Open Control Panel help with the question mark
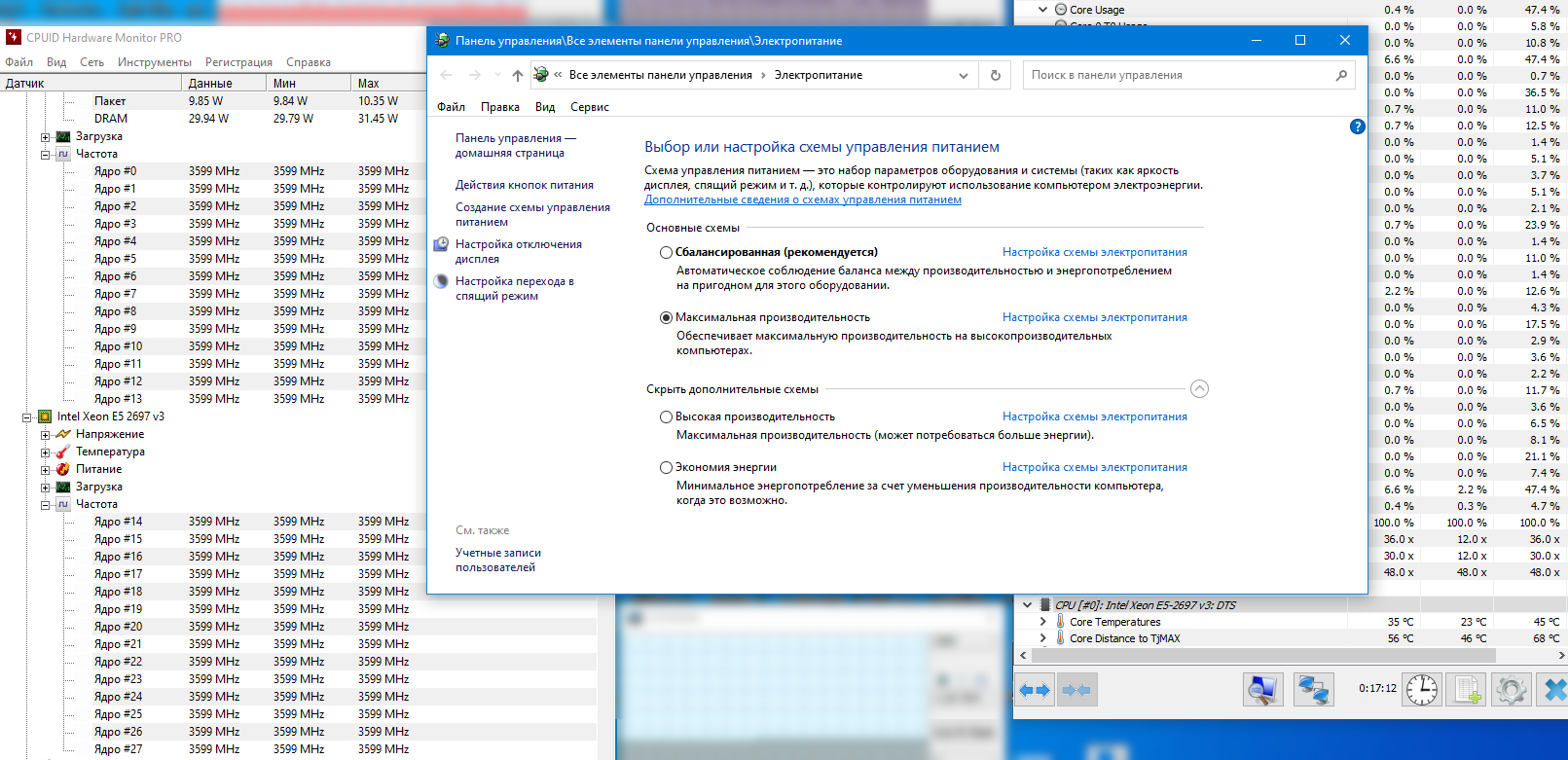The height and width of the screenshot is (760, 1568). point(1358,127)
